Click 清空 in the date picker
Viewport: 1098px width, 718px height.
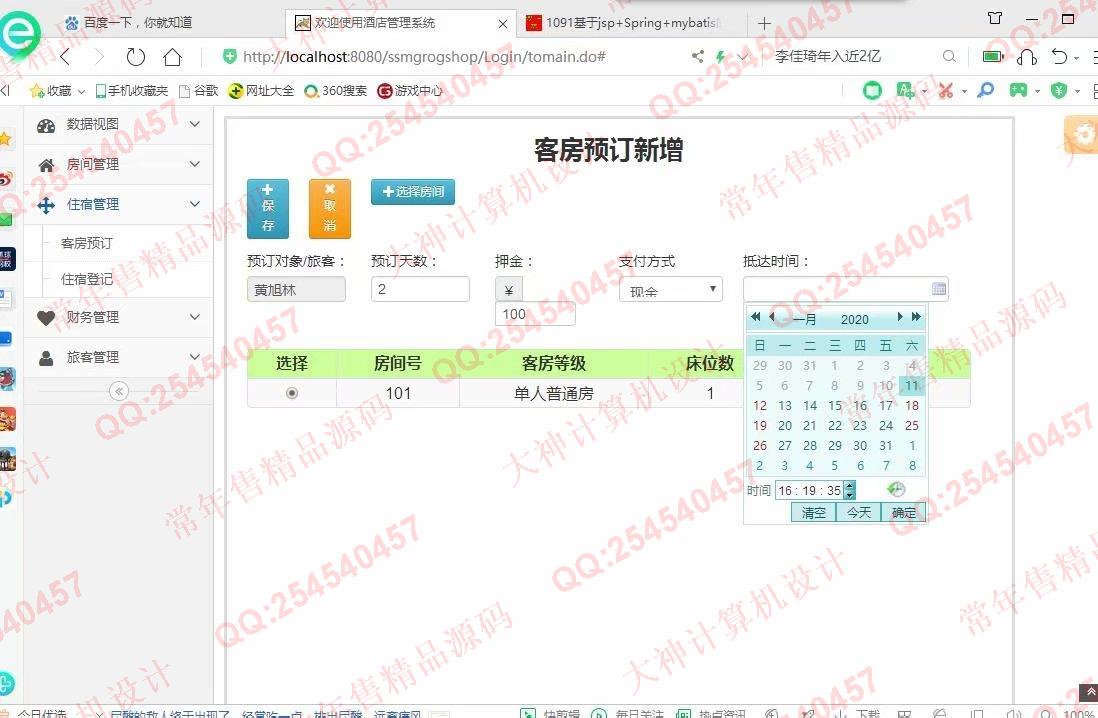[814, 512]
